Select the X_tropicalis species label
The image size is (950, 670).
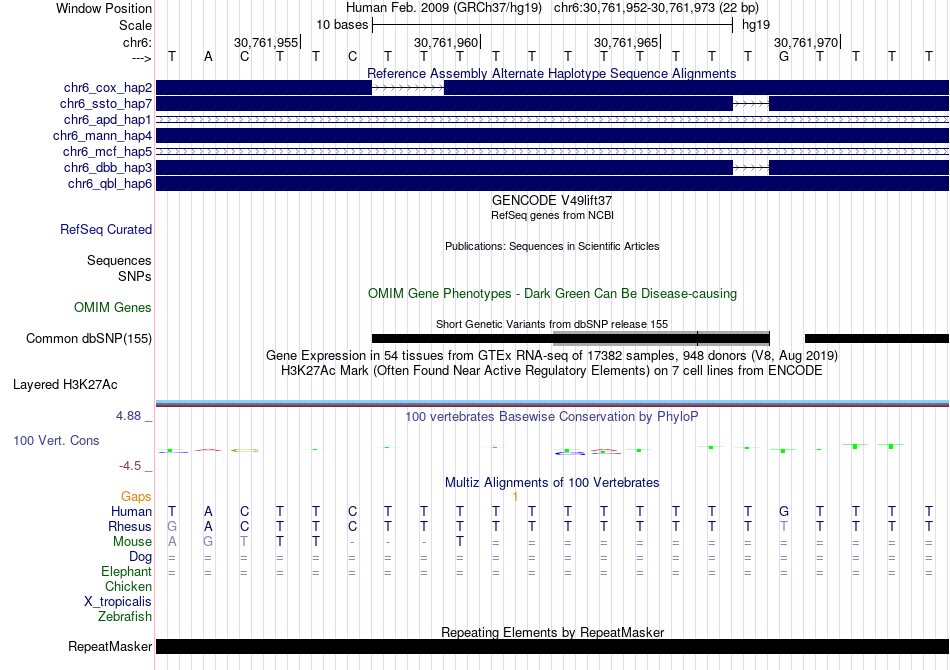[118, 602]
